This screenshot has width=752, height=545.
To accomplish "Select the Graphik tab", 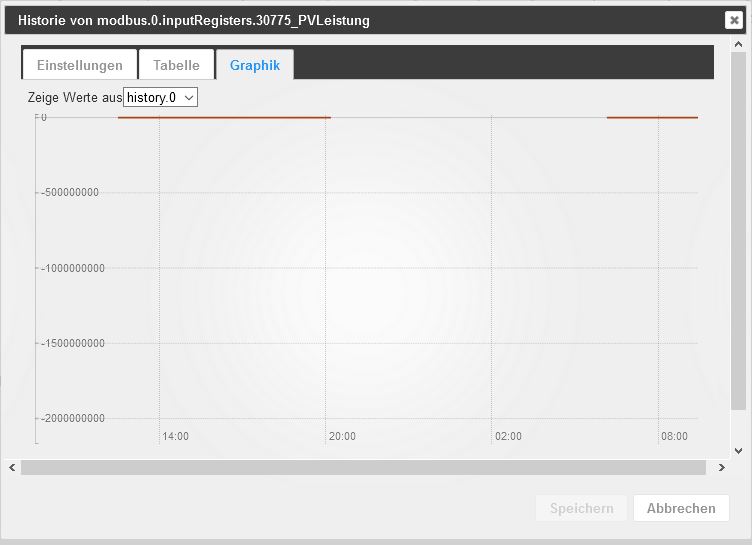I will 255,65.
